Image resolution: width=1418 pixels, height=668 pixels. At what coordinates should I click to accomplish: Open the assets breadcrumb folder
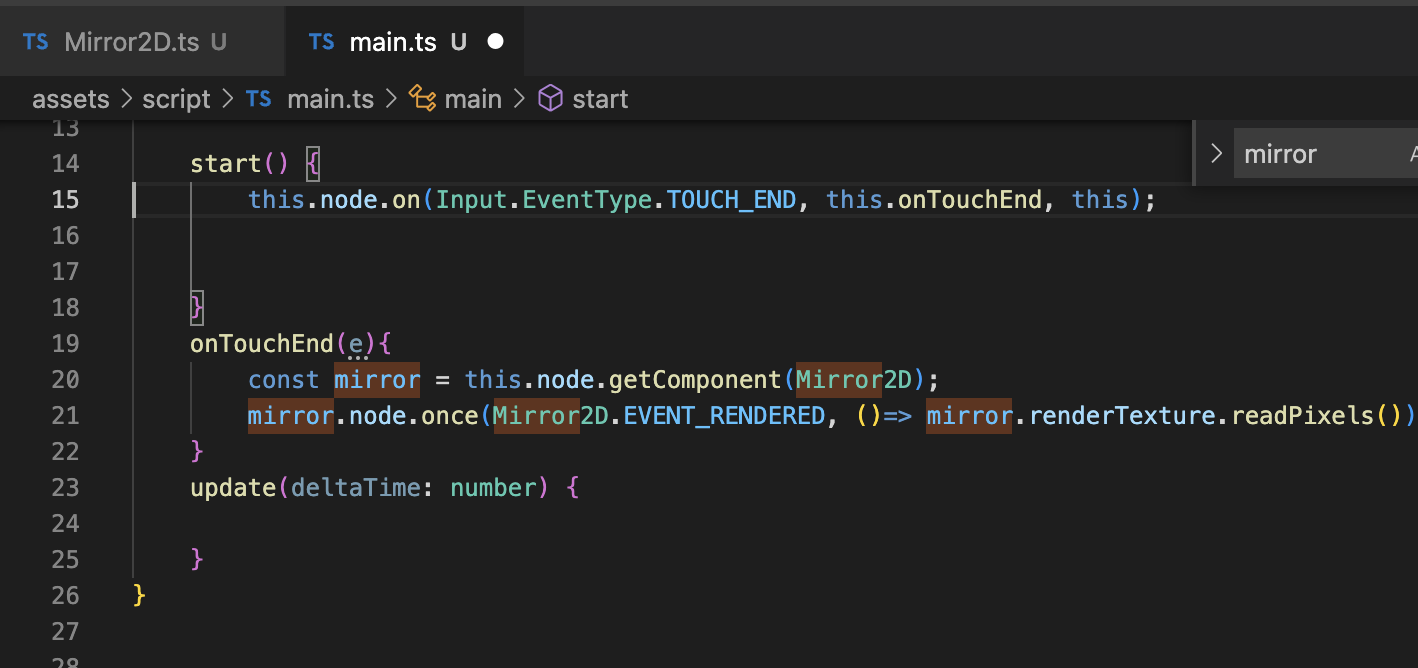[x=70, y=99]
